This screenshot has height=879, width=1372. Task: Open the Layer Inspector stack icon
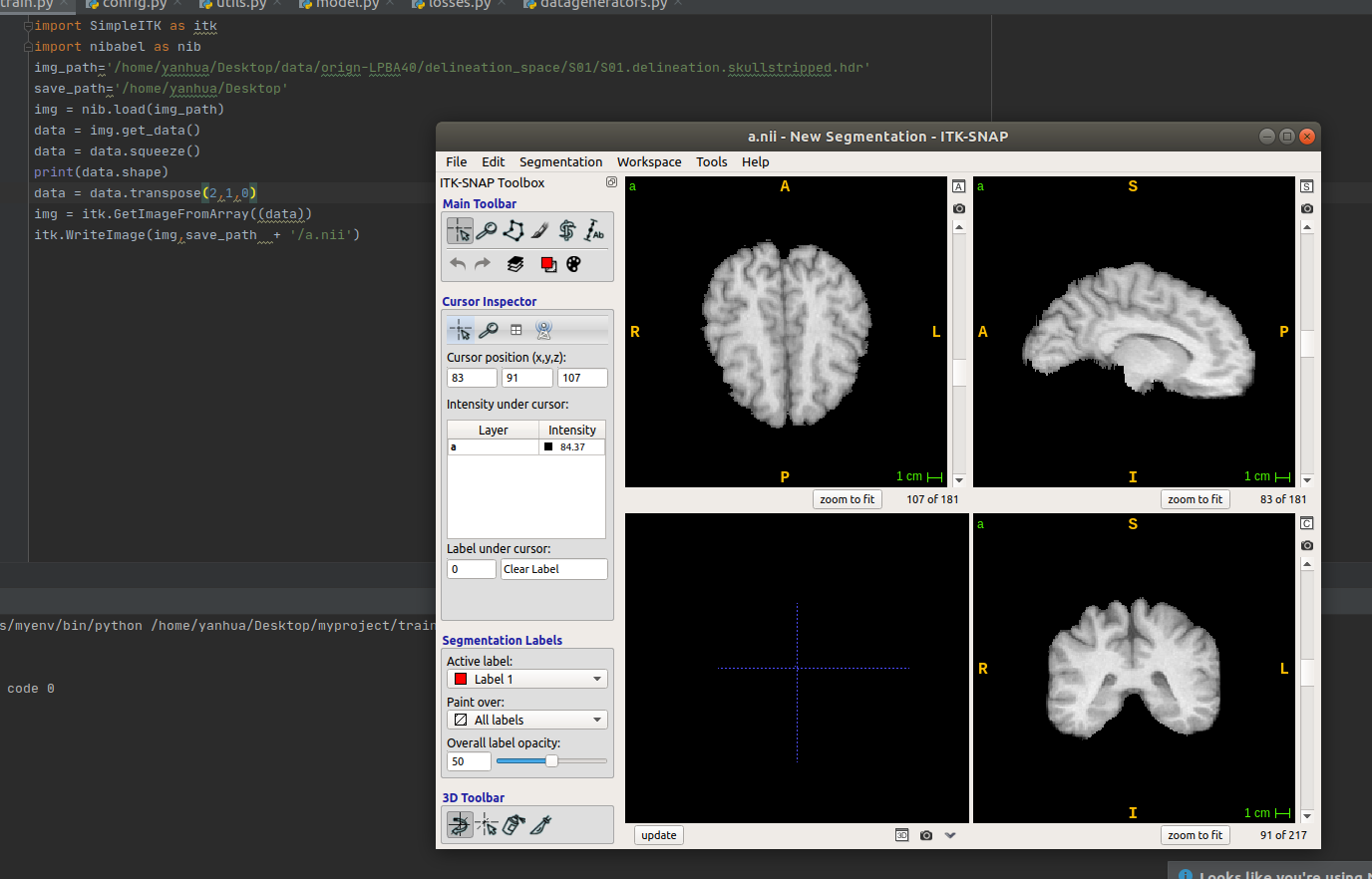click(x=515, y=264)
